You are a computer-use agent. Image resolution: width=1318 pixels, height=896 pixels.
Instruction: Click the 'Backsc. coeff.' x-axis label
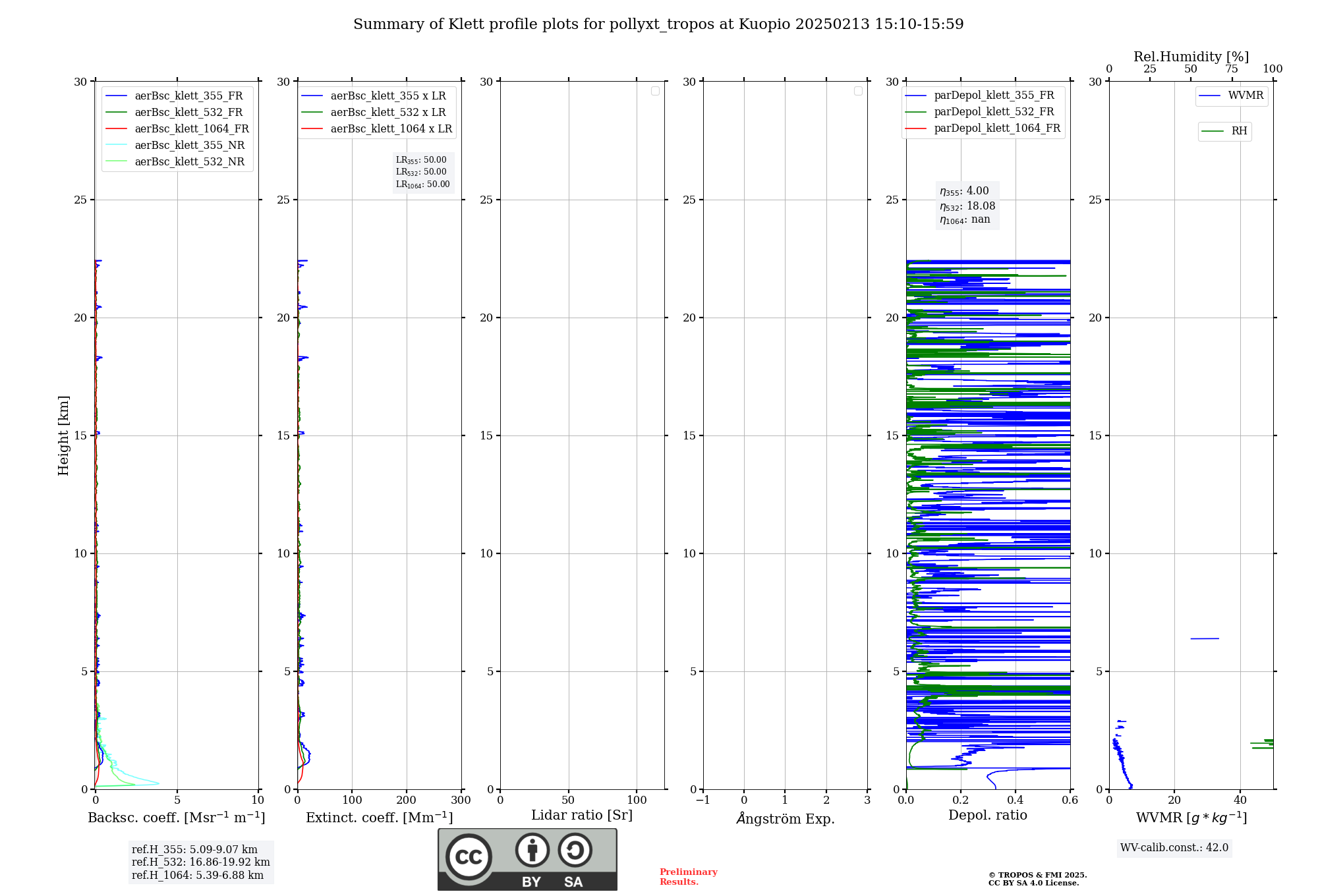(177, 818)
